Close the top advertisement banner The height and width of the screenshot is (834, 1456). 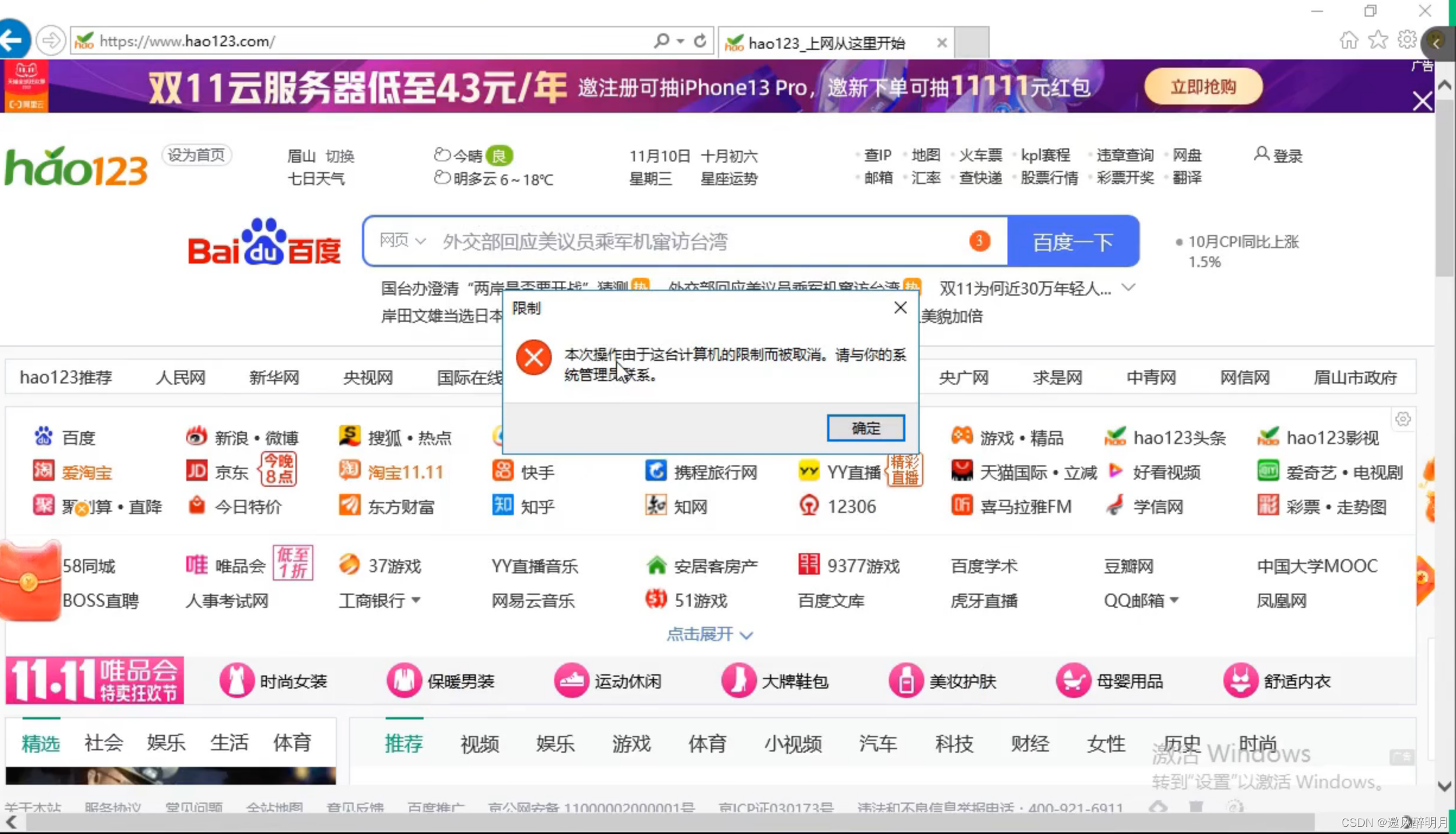point(1423,101)
